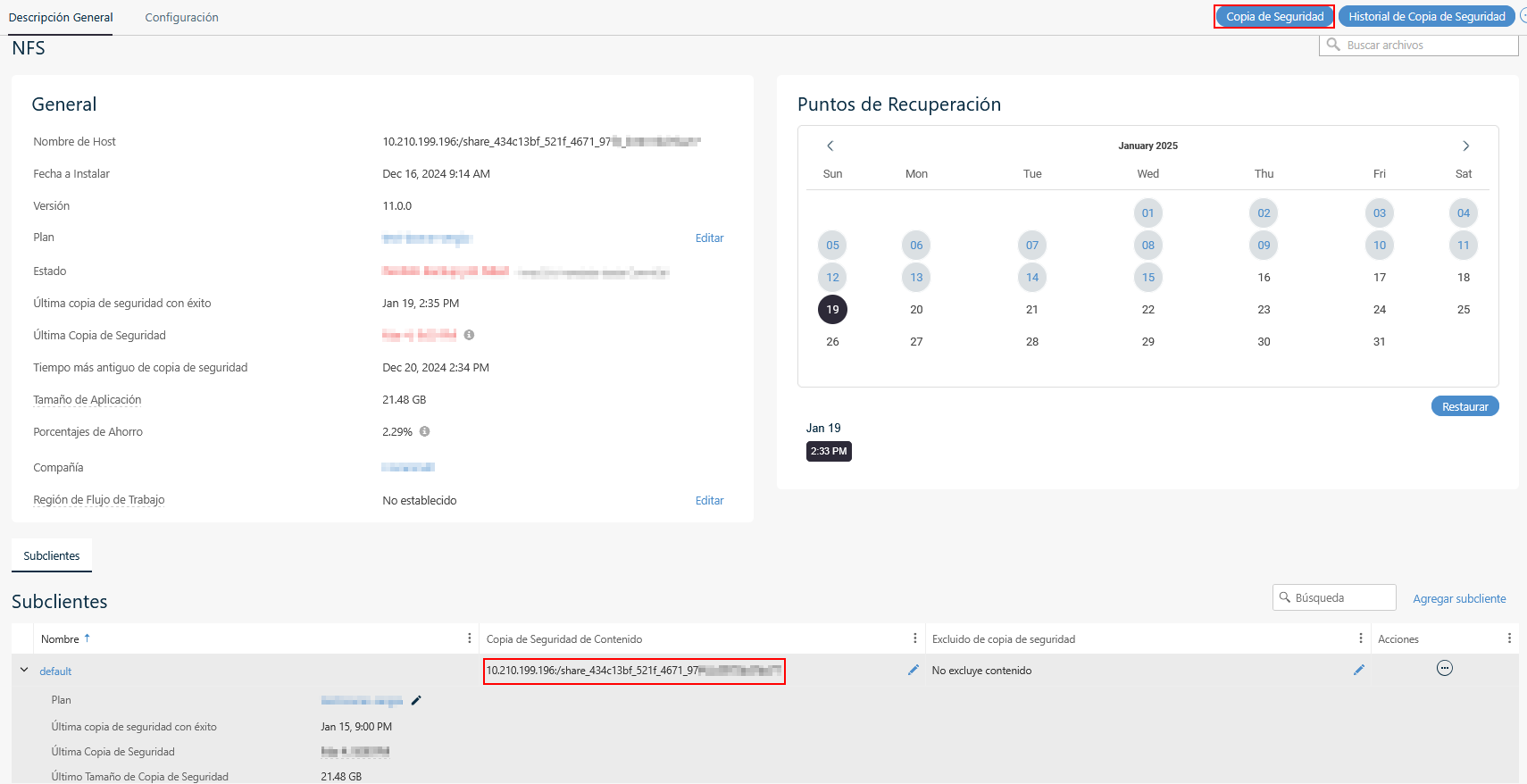Open the Subclientes tab
The image size is (1527, 784).
click(x=52, y=555)
